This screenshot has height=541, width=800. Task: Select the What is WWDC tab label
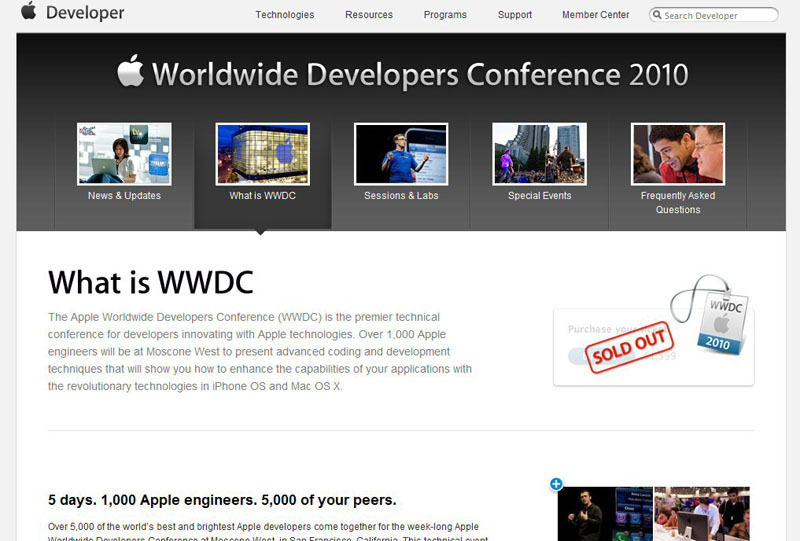pyautogui.click(x=262, y=195)
